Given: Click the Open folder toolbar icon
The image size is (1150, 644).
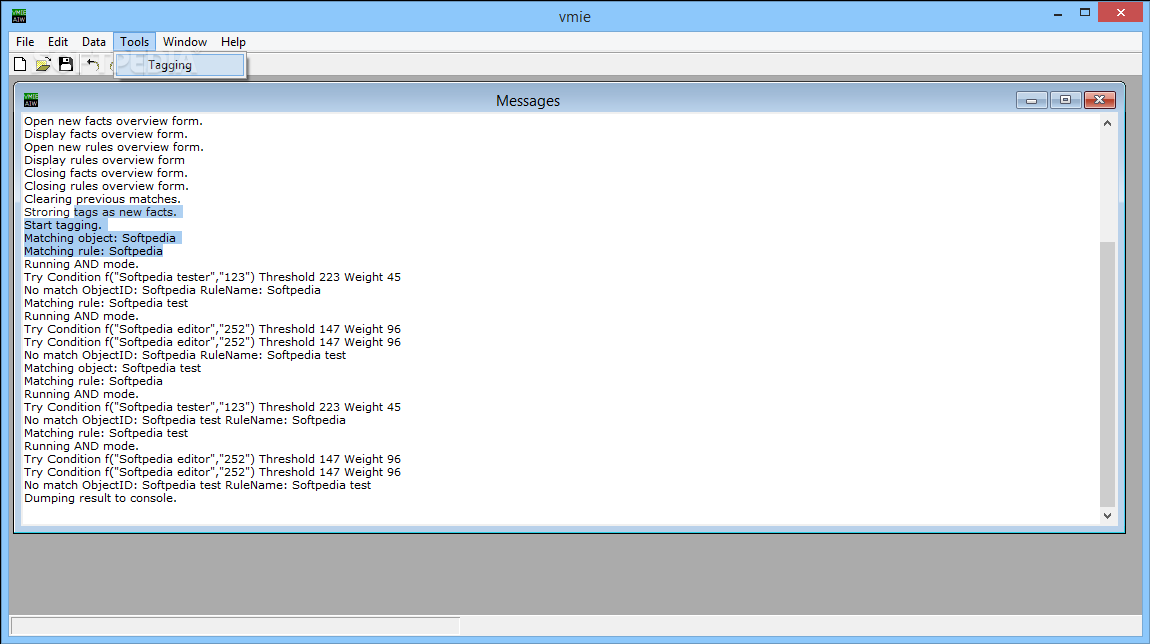Looking at the screenshot, I should [43, 65].
